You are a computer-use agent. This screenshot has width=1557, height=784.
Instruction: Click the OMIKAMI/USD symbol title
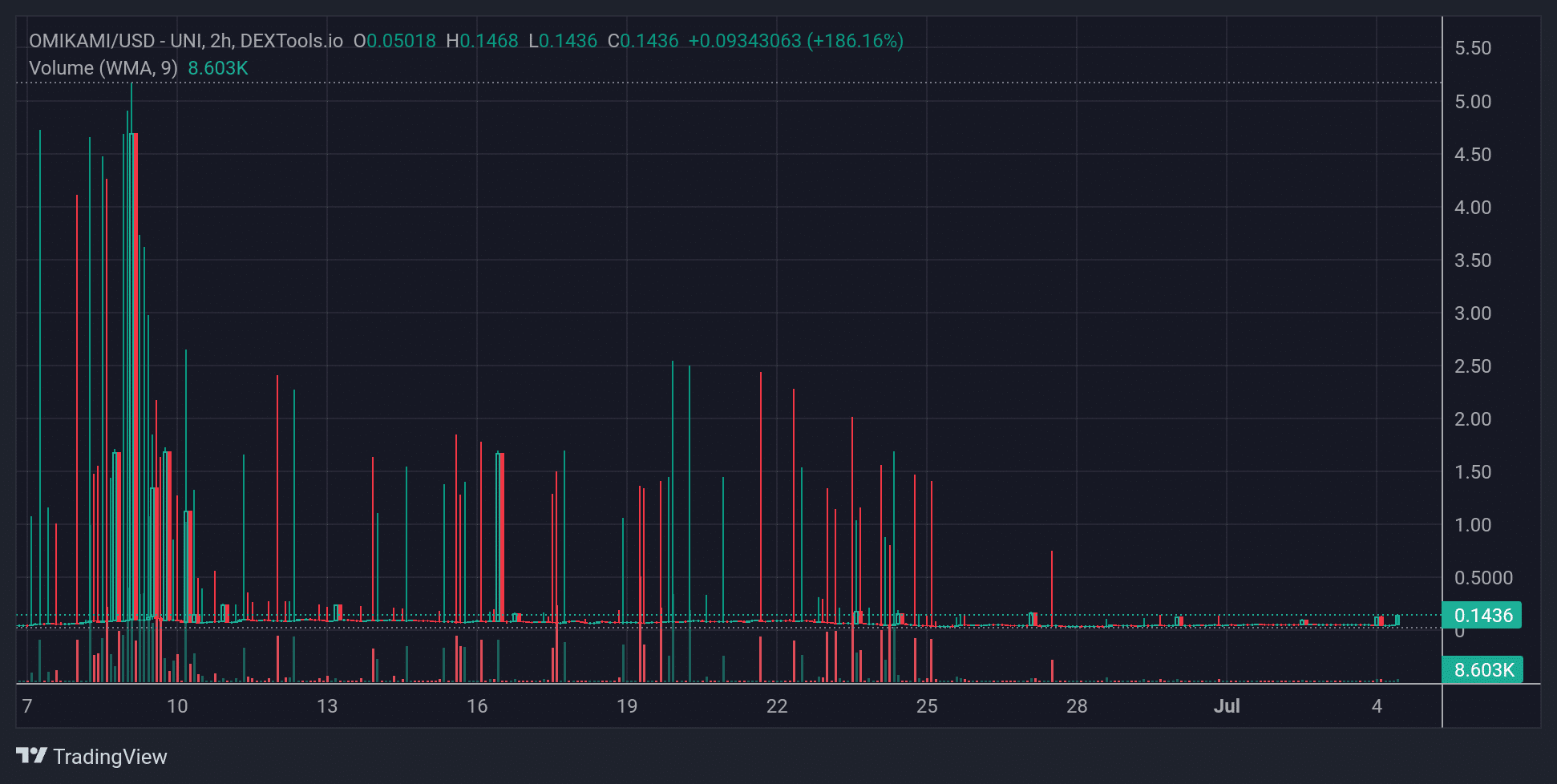click(x=186, y=41)
